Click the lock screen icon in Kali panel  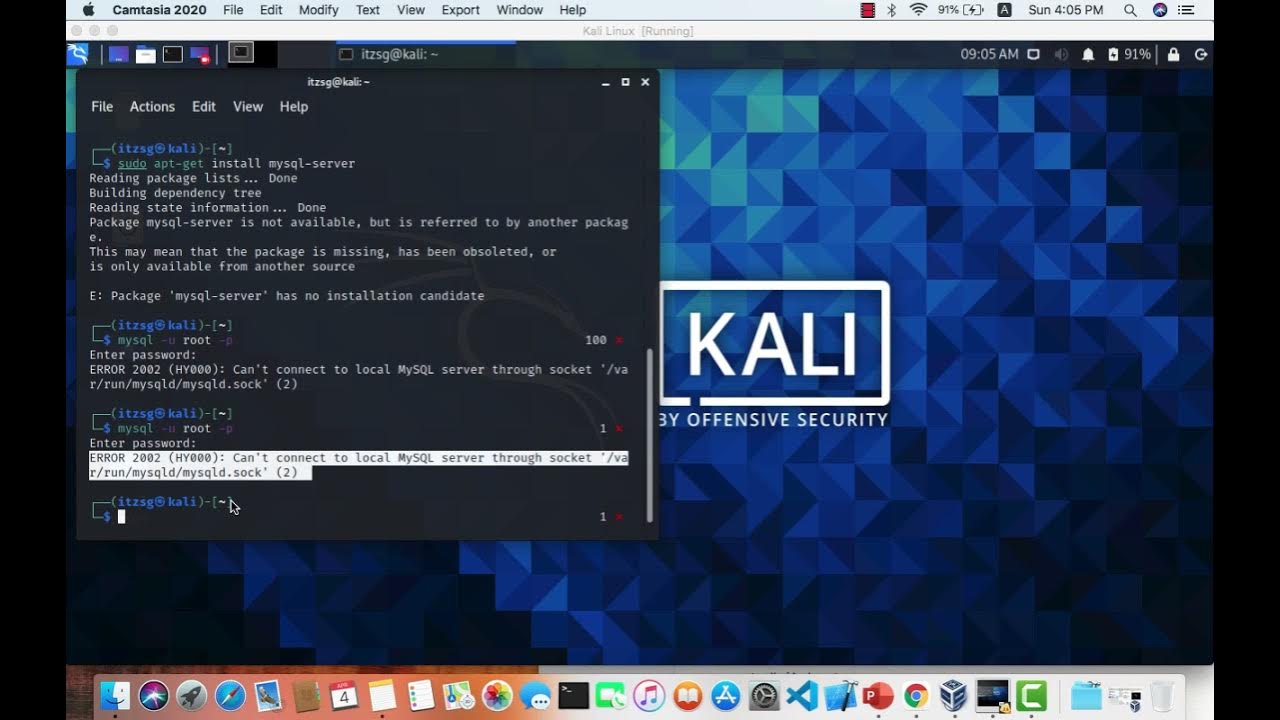coord(1173,54)
